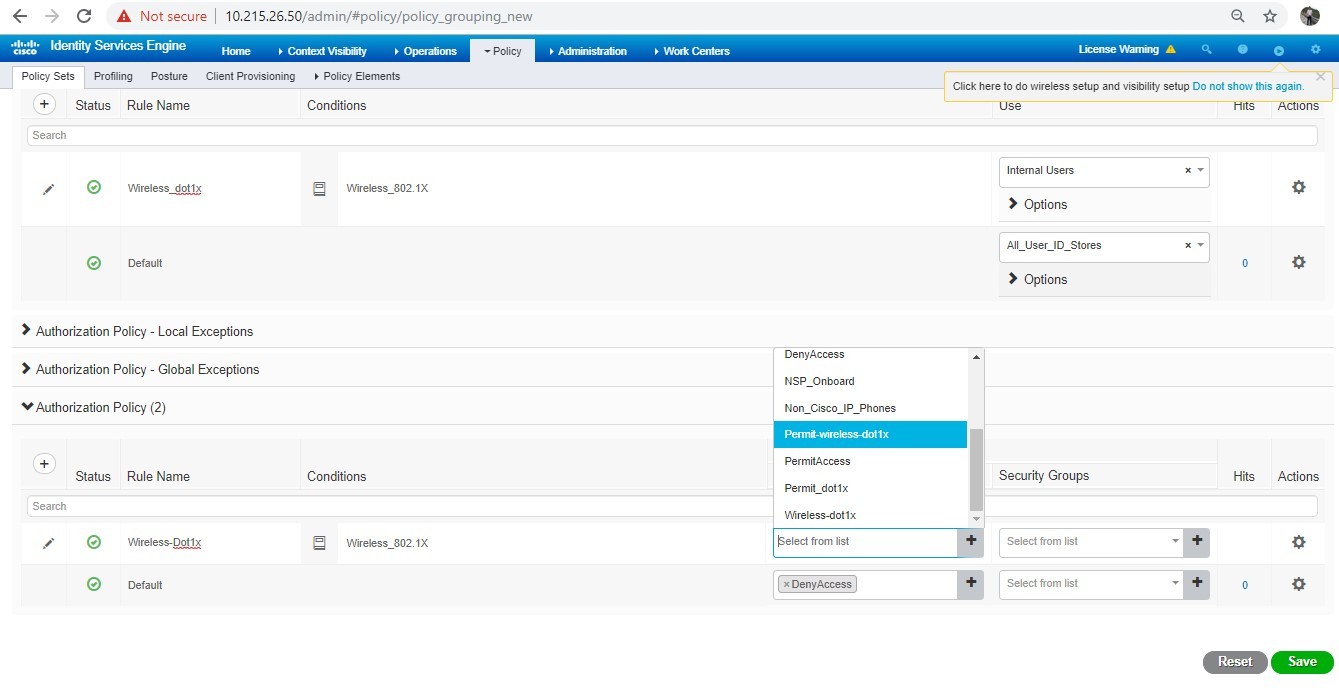Click the License Warning alert

pos(1127,50)
